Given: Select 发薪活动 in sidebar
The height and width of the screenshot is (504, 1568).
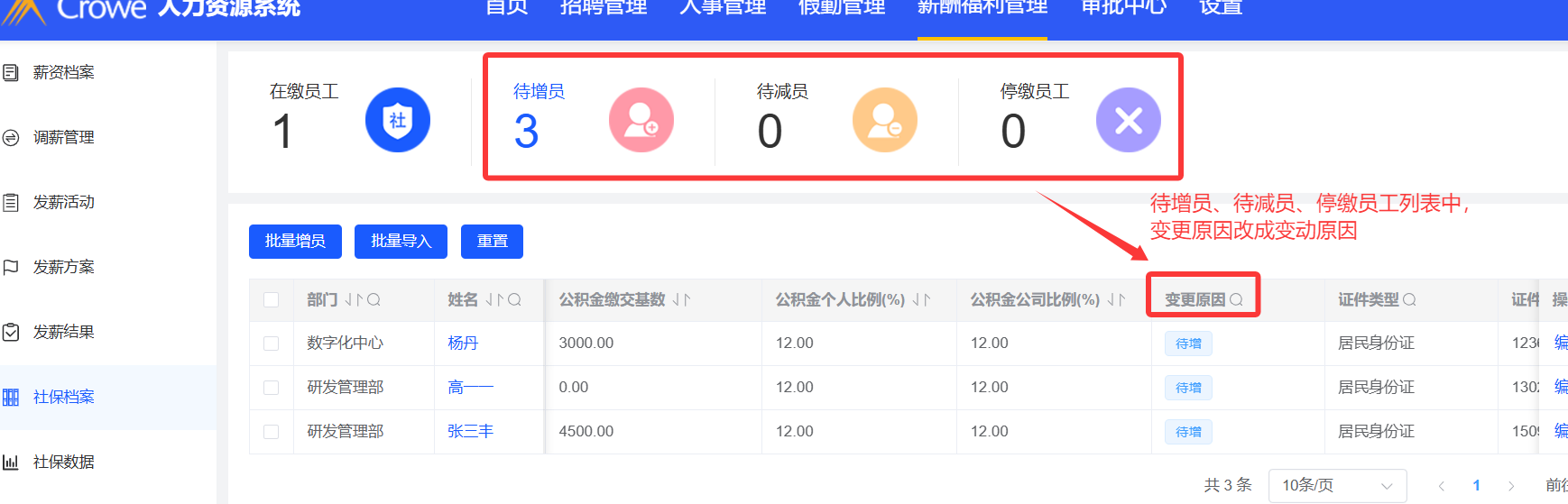Looking at the screenshot, I should click(64, 202).
